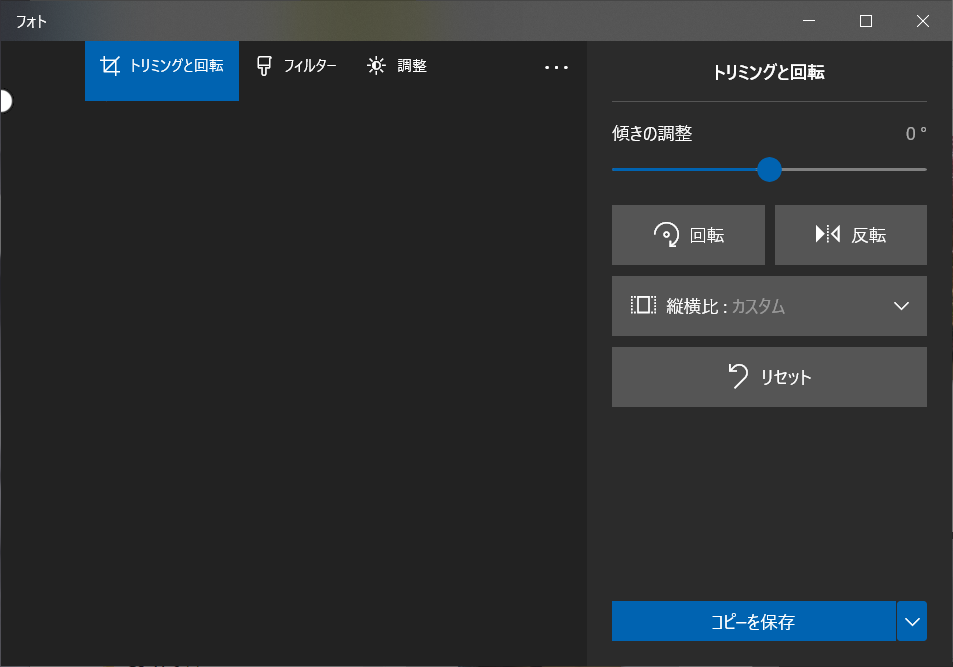Open the ... overflow dropdown in the toolbar
The image size is (953, 667).
tap(556, 66)
